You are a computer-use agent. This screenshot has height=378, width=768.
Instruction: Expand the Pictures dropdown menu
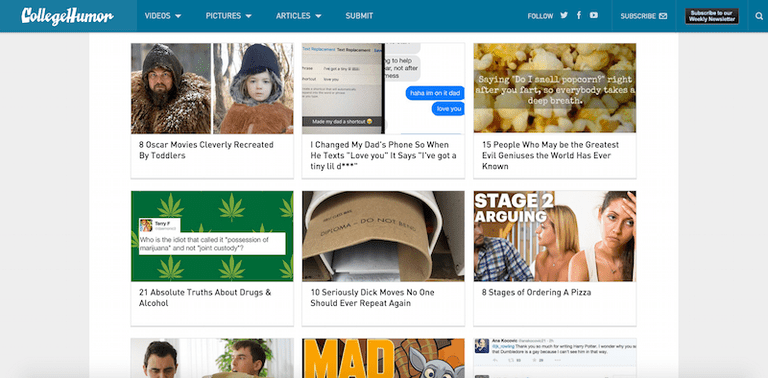(x=228, y=16)
